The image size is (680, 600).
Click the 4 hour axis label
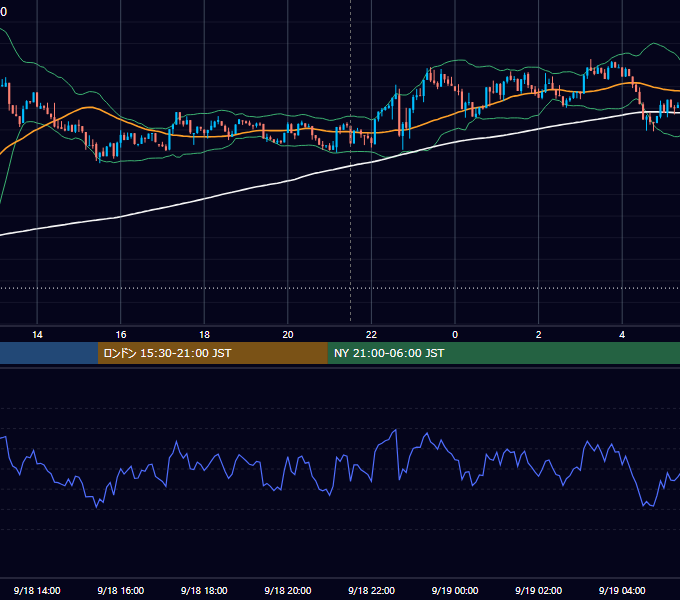point(622,335)
